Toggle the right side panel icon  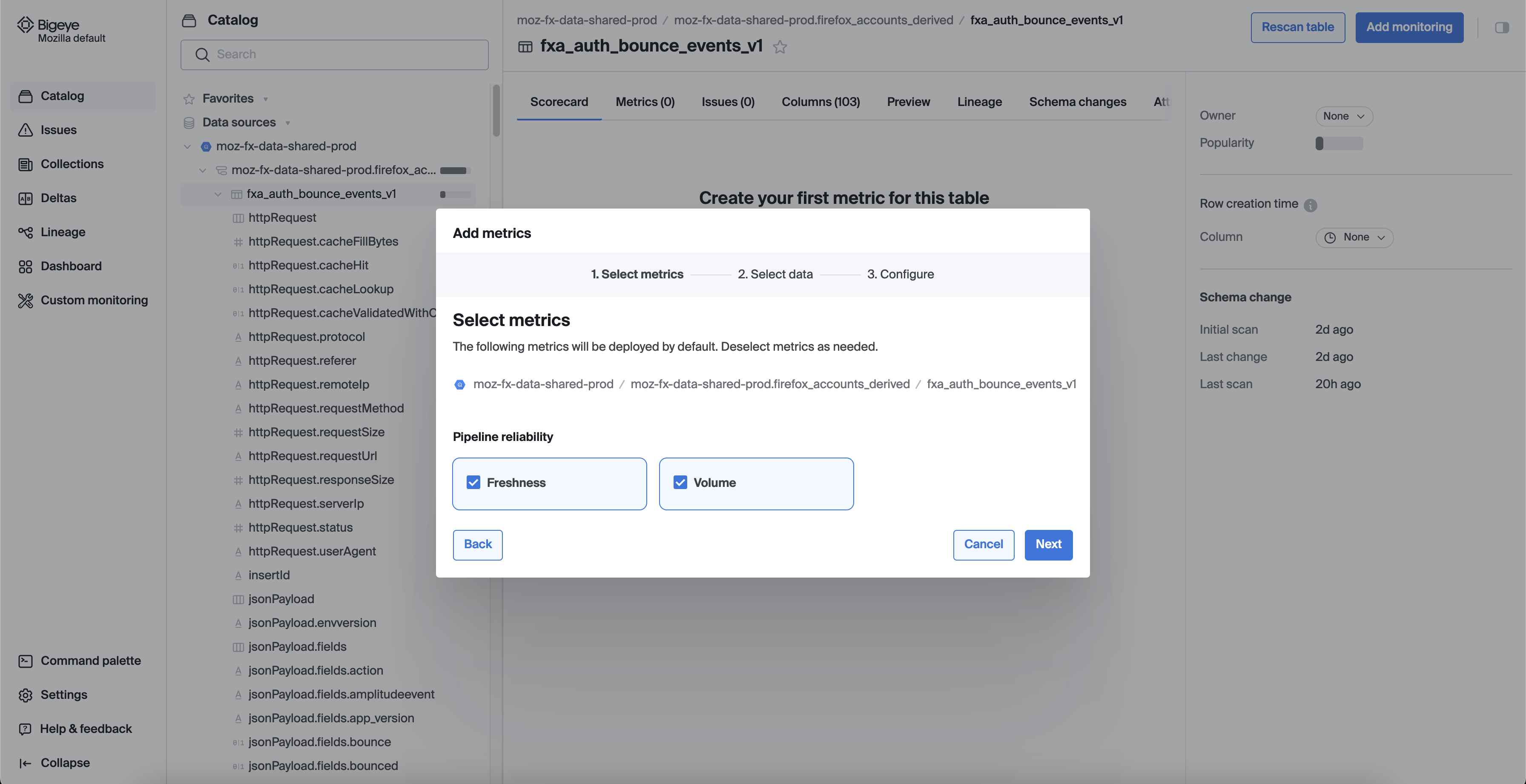[x=1501, y=28]
